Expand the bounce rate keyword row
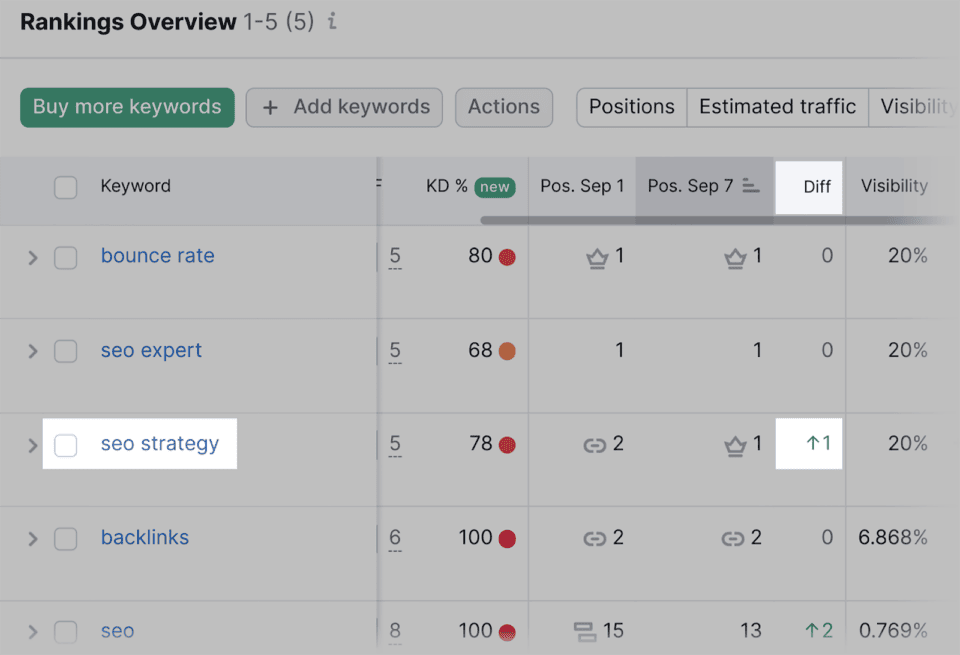The height and width of the screenshot is (655, 960). (32, 257)
